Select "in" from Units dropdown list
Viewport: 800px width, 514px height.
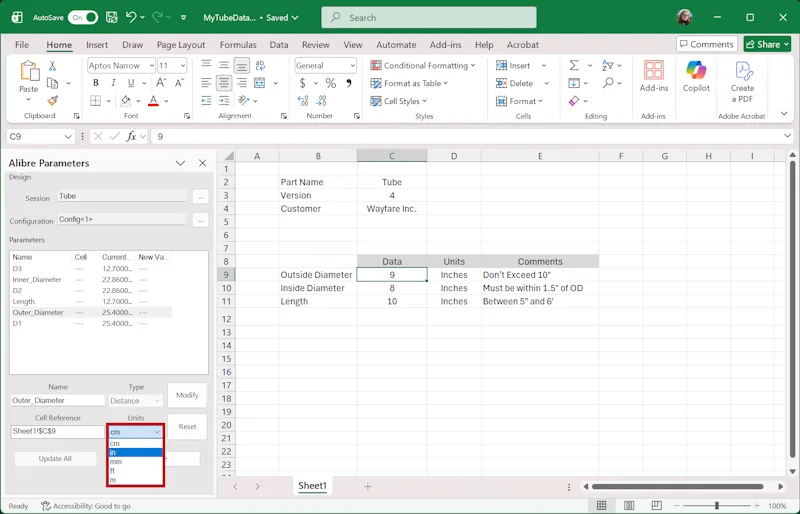point(135,452)
